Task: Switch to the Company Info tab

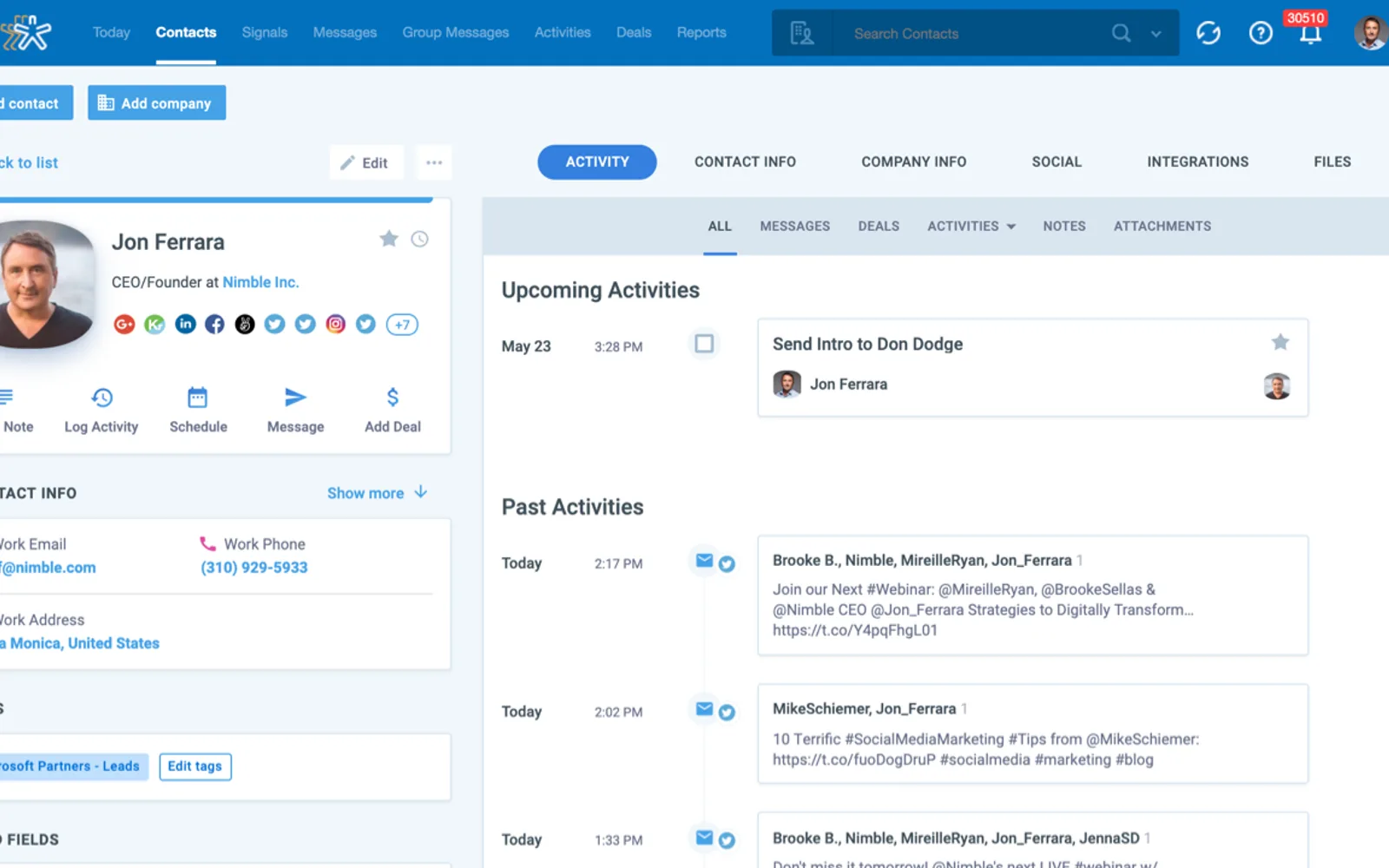Action: (913, 162)
